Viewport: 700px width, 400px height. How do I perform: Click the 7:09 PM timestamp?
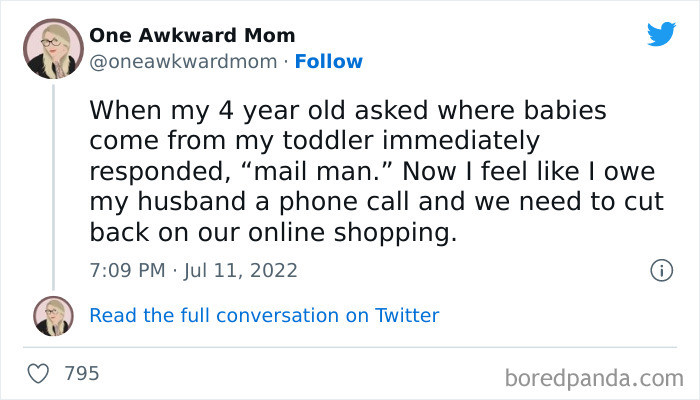coord(127,270)
